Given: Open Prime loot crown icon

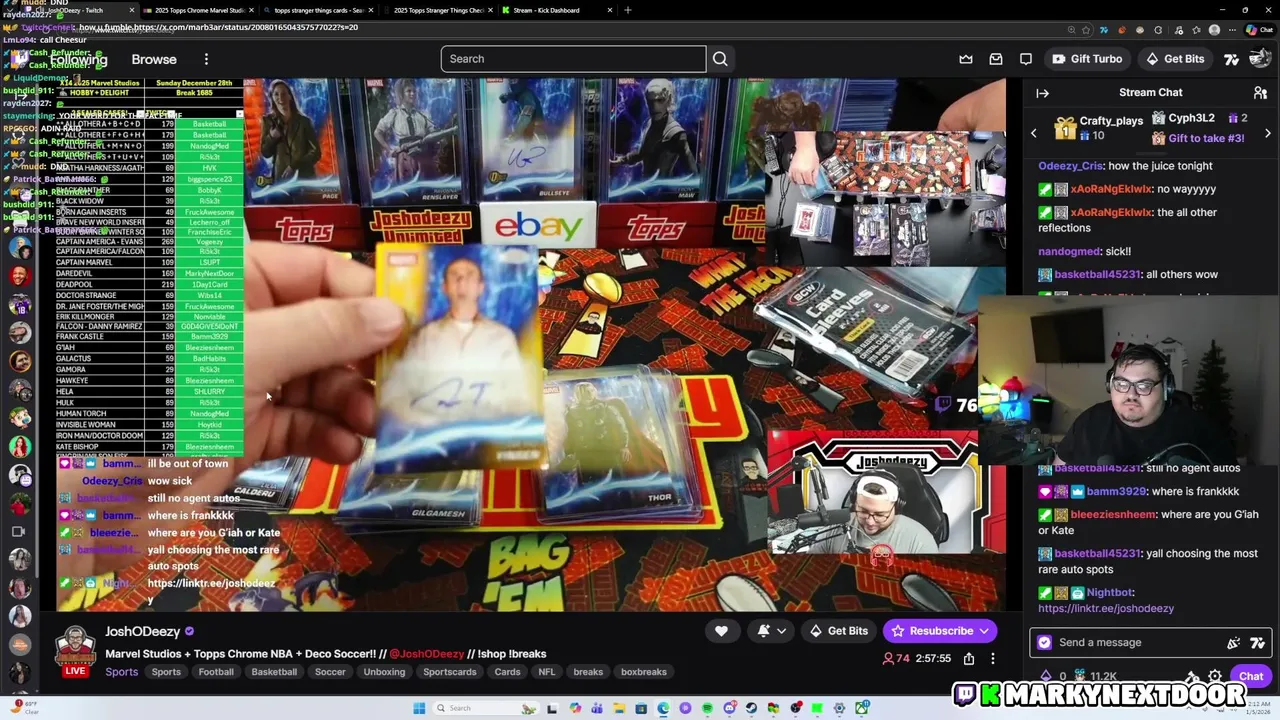Looking at the screenshot, I should [x=966, y=59].
